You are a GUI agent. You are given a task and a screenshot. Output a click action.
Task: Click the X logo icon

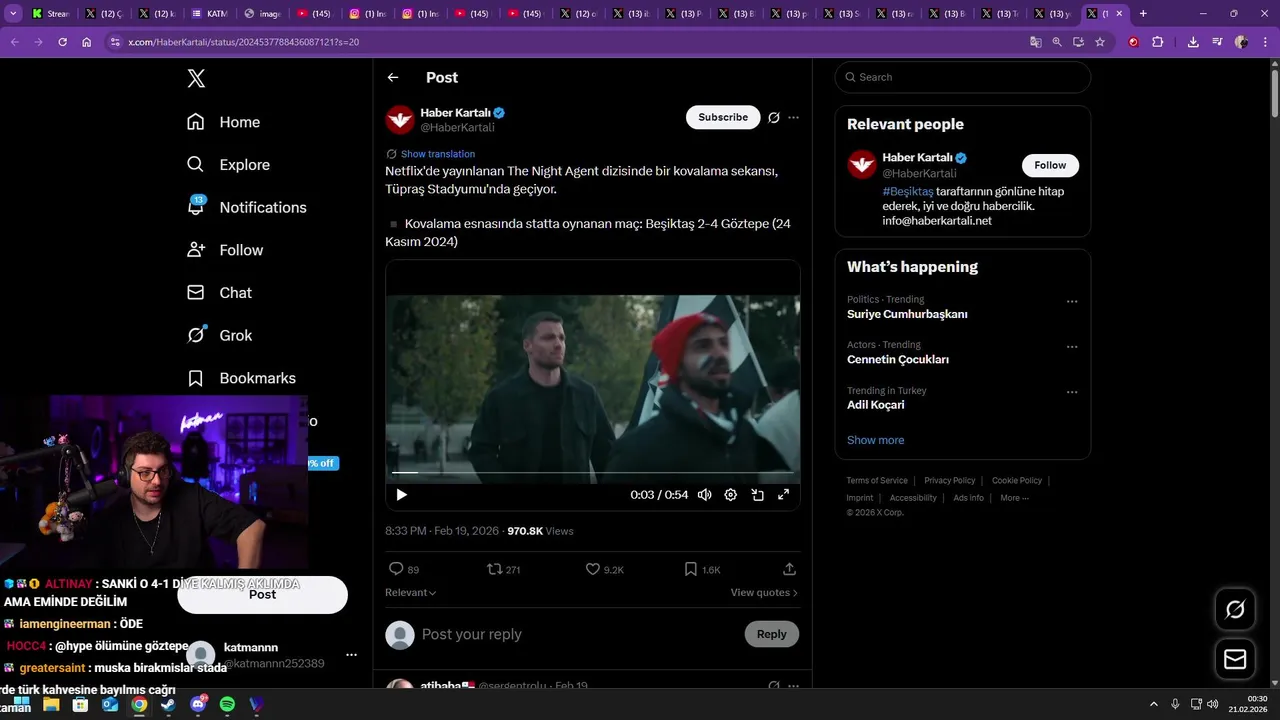click(196, 79)
